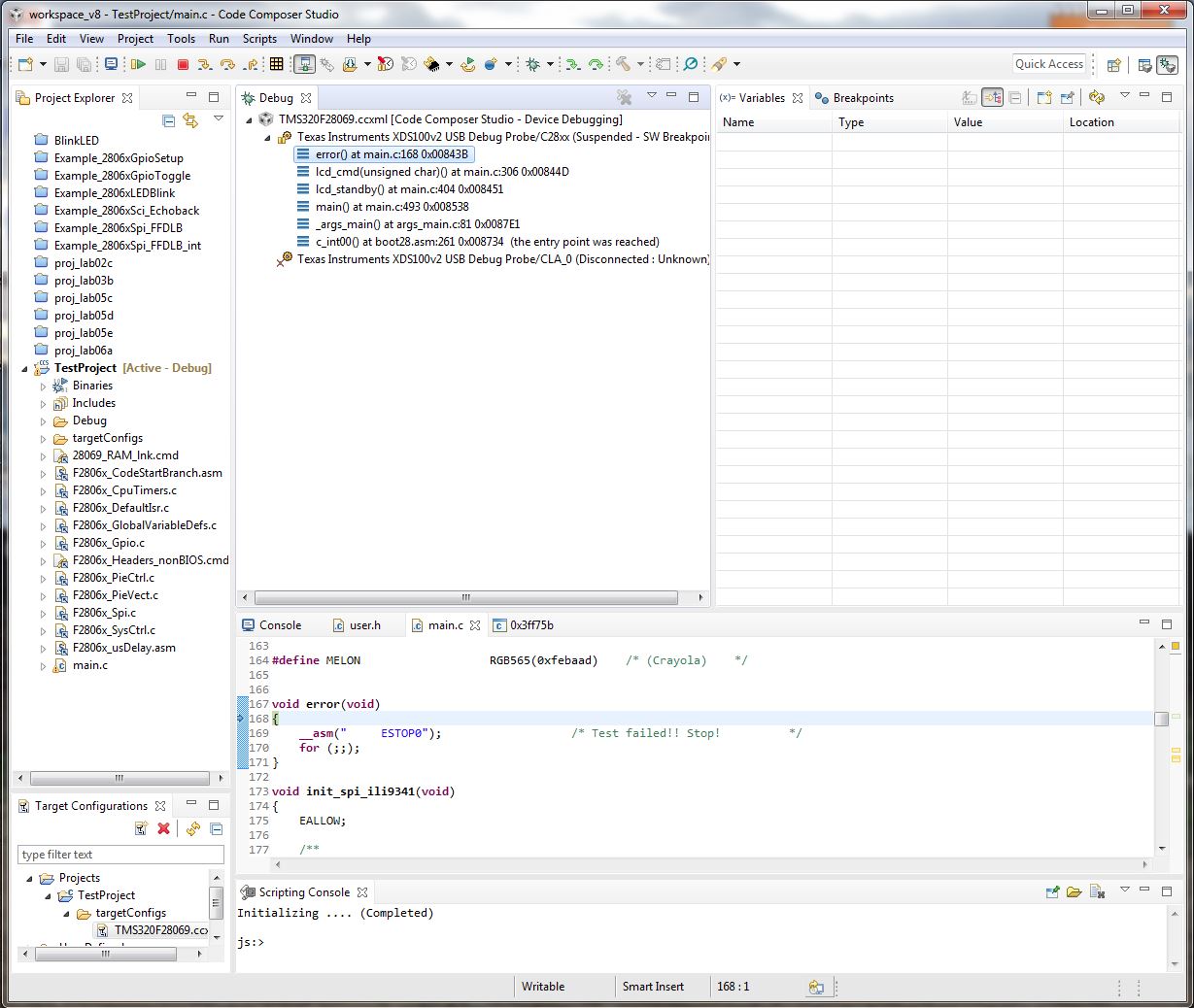Screen dimensions: 1194x1008
Task: Click the open folder icon in Scripting Console
Action: coord(1074,891)
